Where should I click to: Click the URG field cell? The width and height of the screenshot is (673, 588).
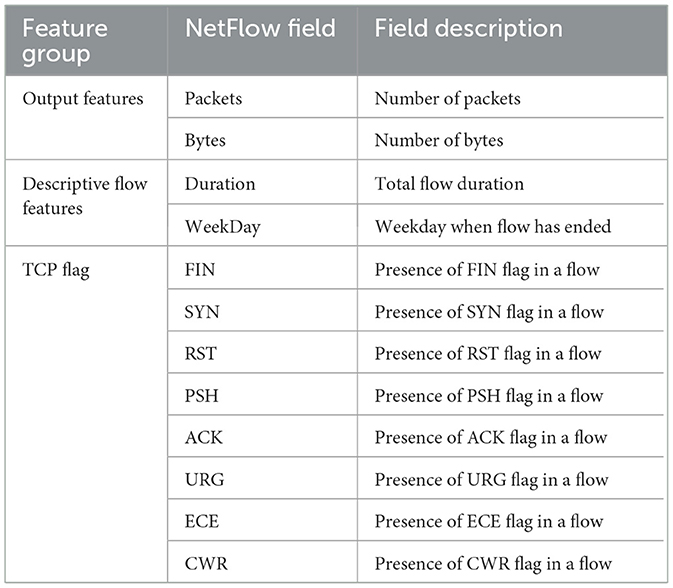204,479
